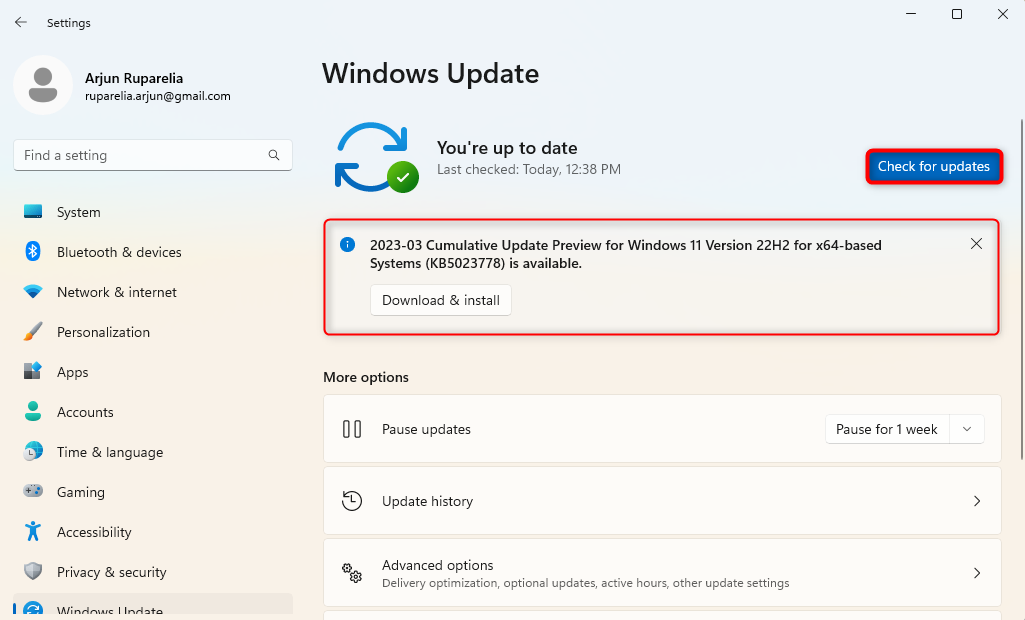Viewport: 1025px width, 620px height.
Task: Open Network & internet settings
Action: tap(153, 292)
